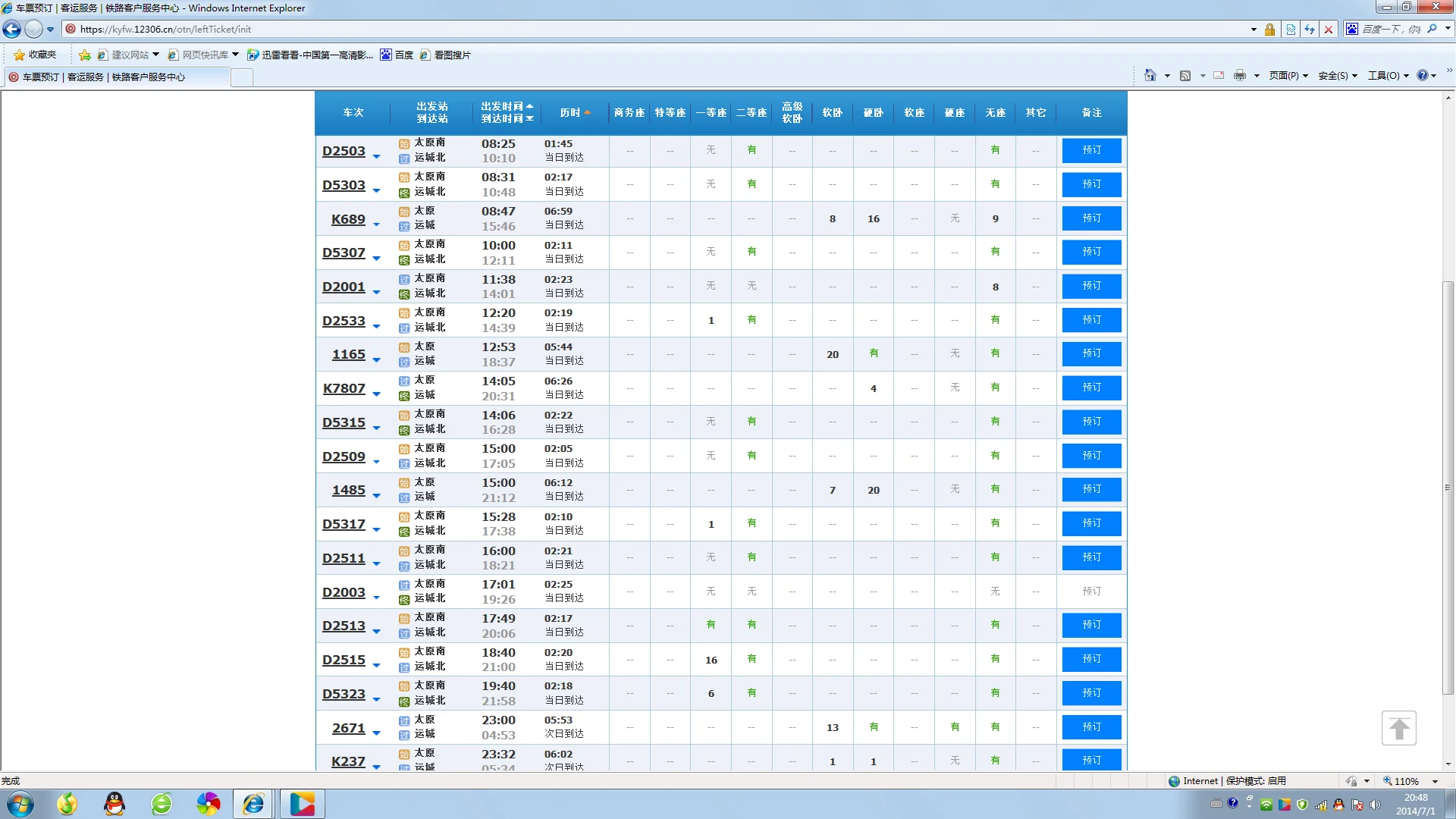The height and width of the screenshot is (819, 1456).
Task: Expand the details arrow beside train D2503
Action: tap(376, 156)
